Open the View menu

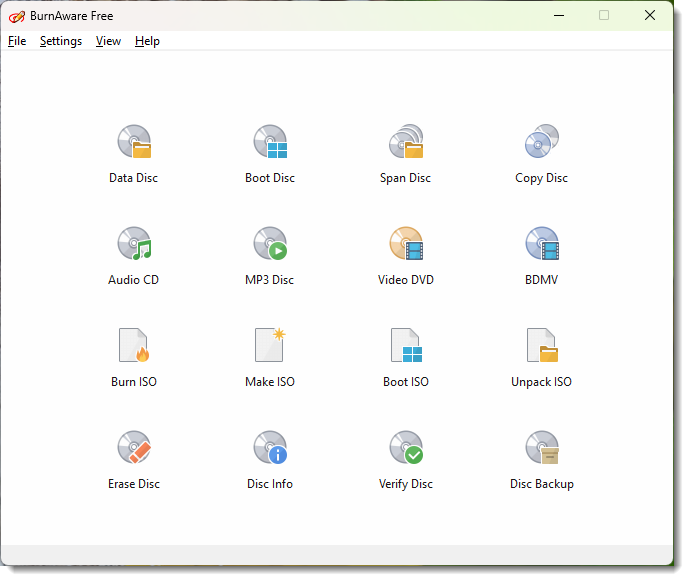[108, 41]
